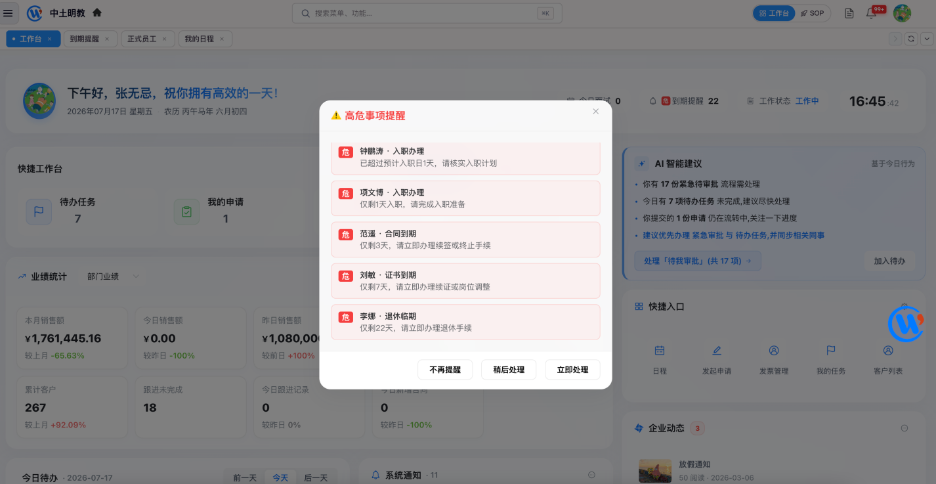Screen dimensions: 936x484
Task: Click the 客户列表 shortcut icon
Action: [888, 350]
